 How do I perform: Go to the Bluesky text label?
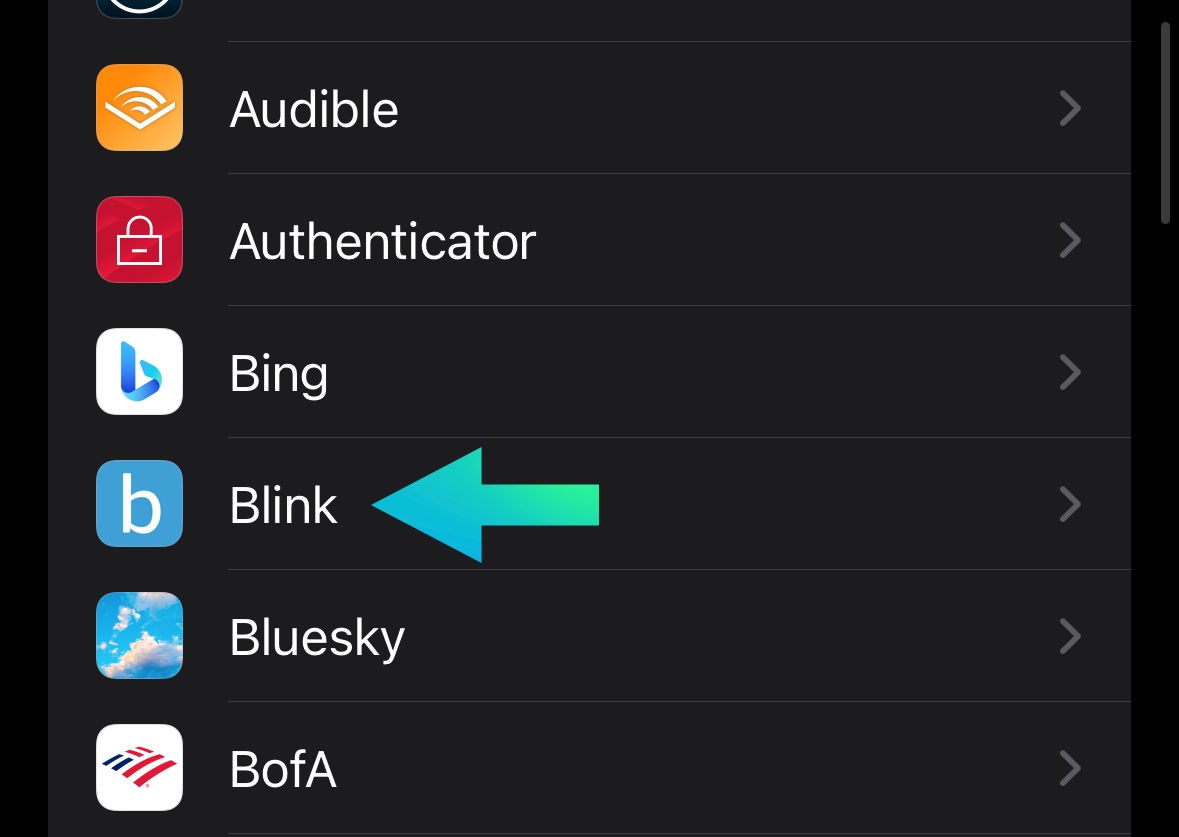317,638
